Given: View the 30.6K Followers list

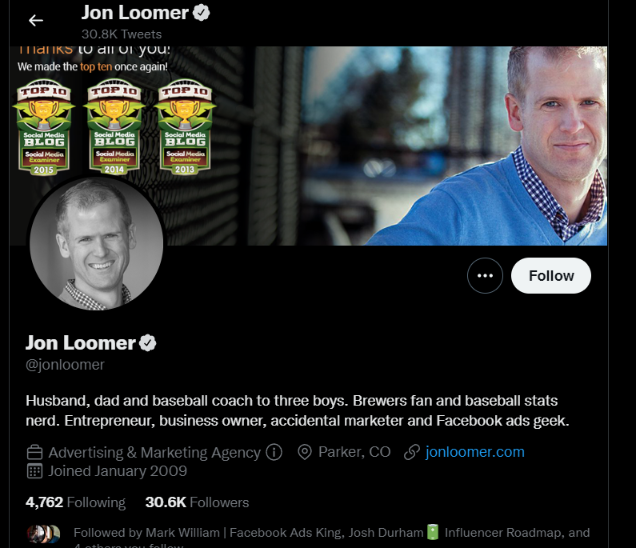Looking at the screenshot, I should tap(197, 502).
